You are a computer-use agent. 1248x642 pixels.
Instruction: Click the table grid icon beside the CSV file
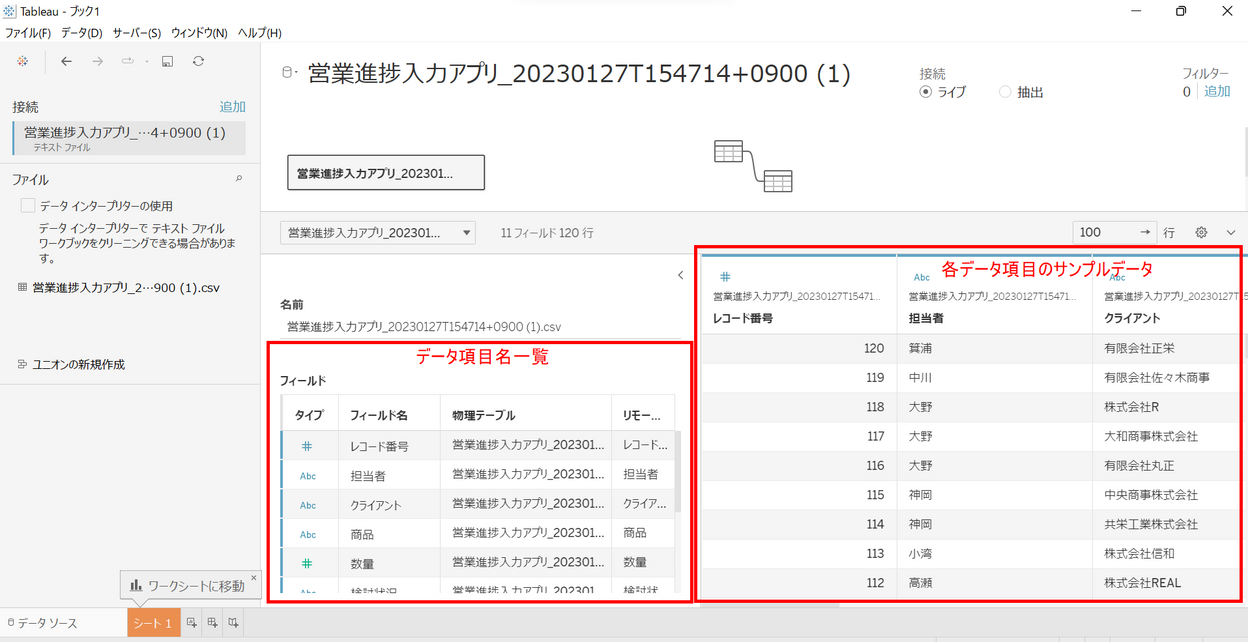click(22, 287)
